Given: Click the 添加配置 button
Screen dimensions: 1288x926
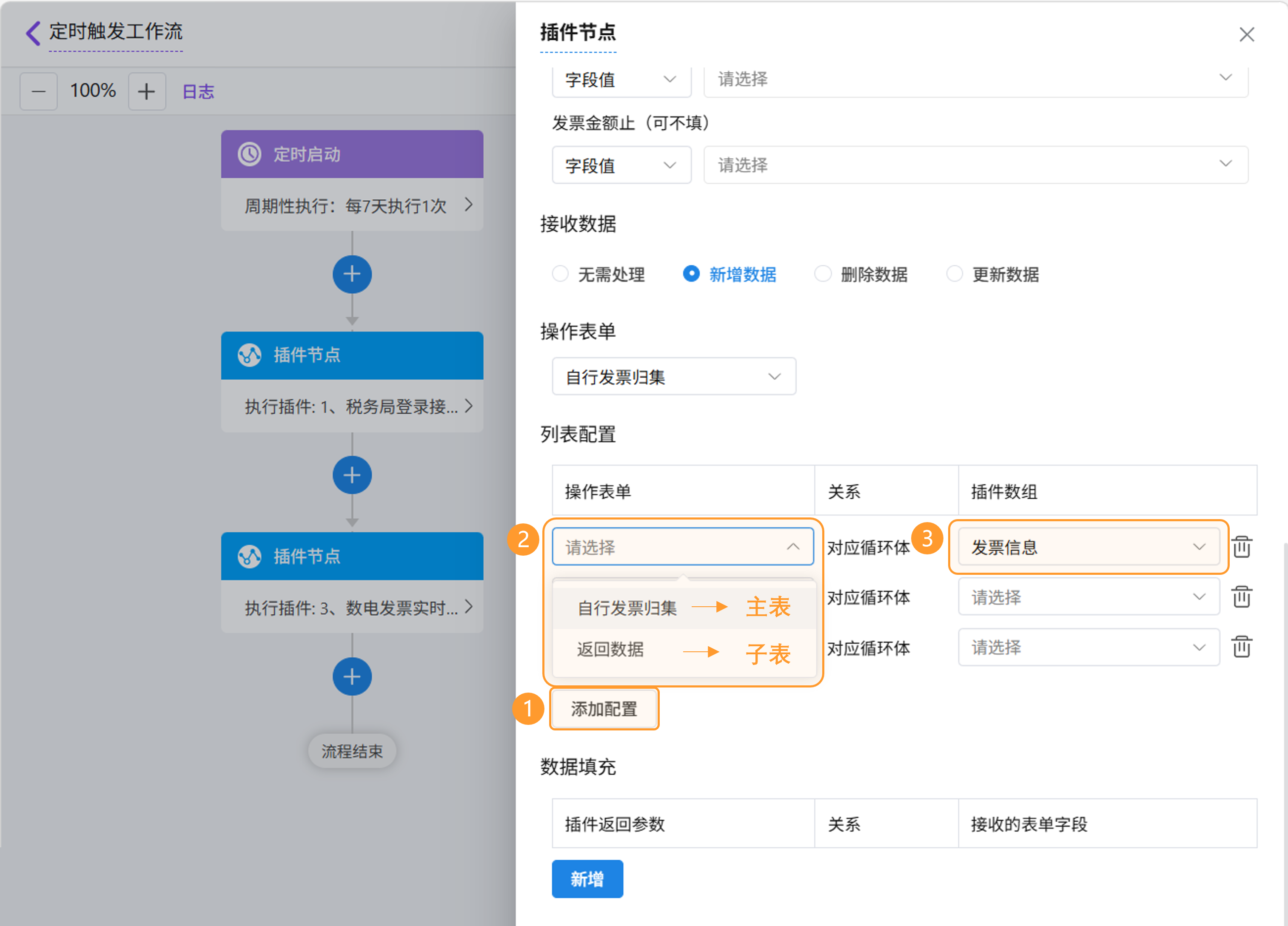Looking at the screenshot, I should click(x=604, y=709).
